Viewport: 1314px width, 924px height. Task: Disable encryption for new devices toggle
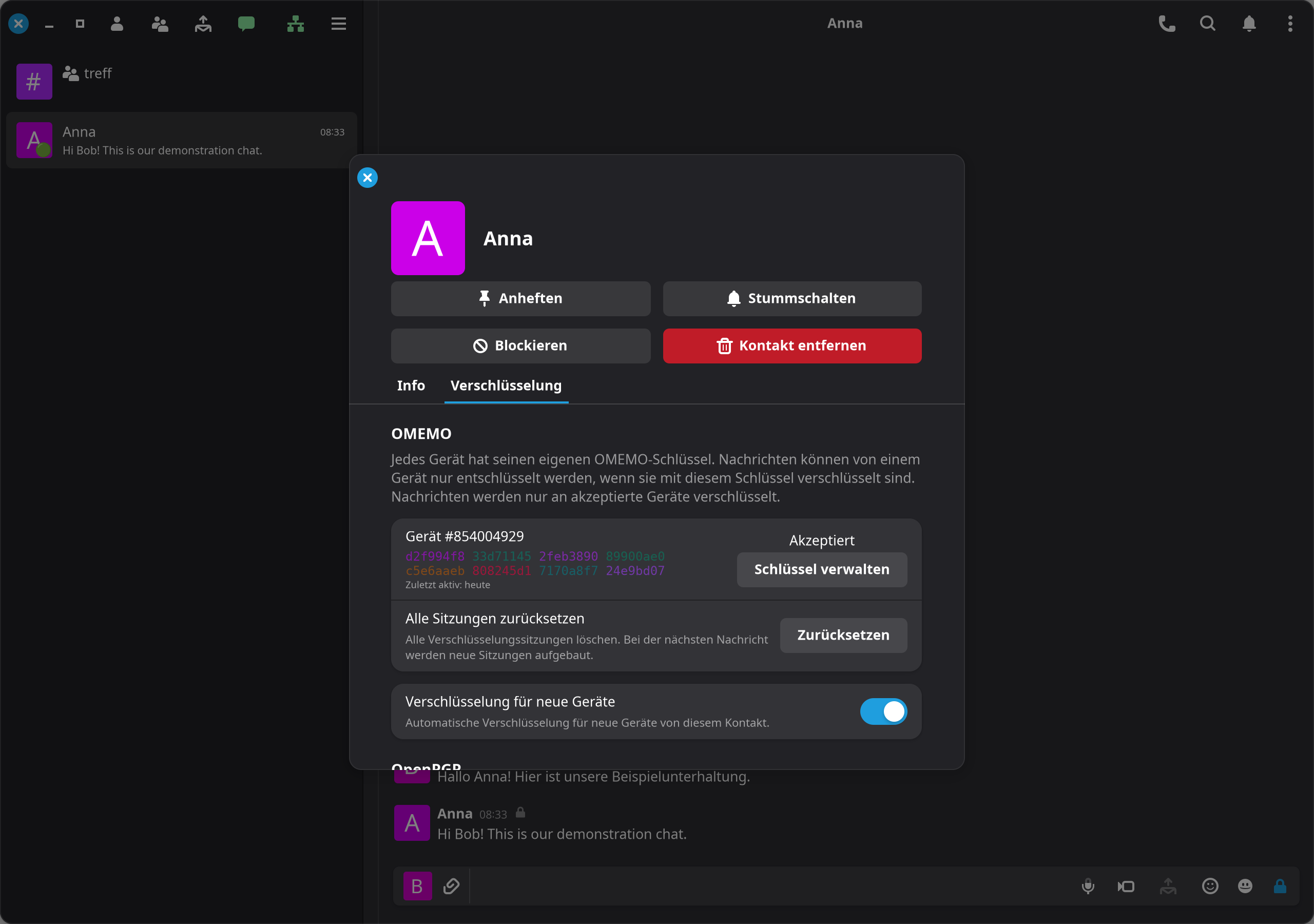[x=883, y=711]
